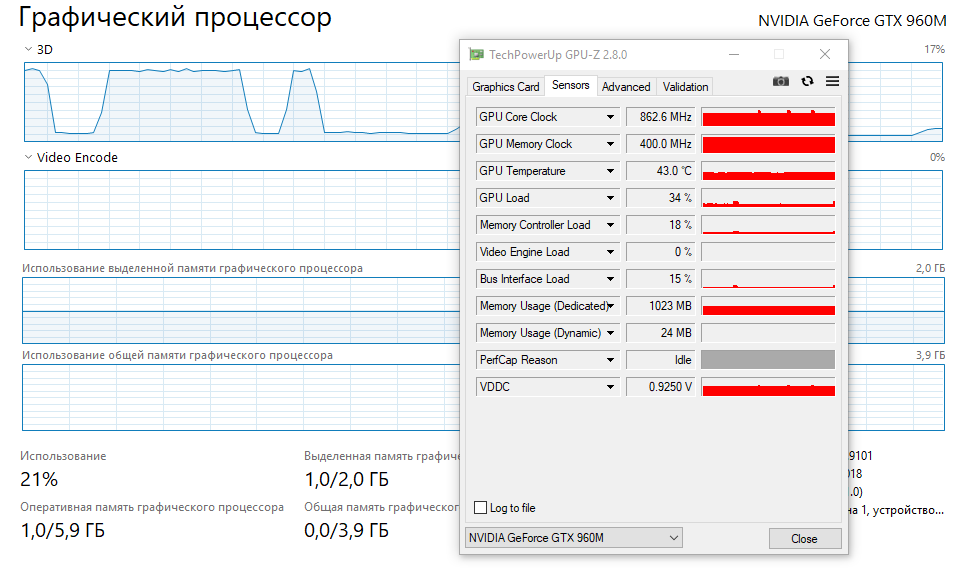
Task: Click the GPU-Z app icon in title bar
Action: (x=476, y=54)
